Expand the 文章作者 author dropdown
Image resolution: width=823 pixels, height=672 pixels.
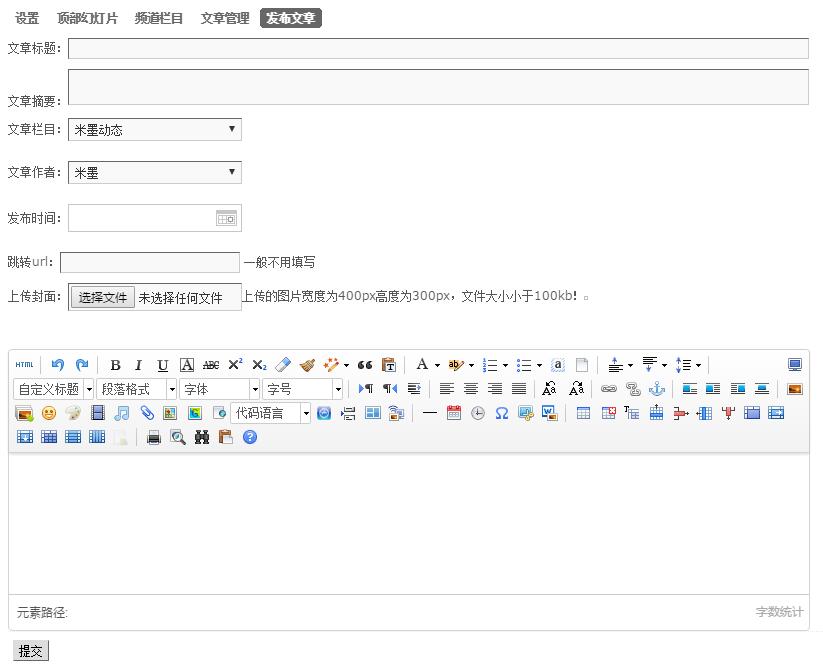click(155, 172)
